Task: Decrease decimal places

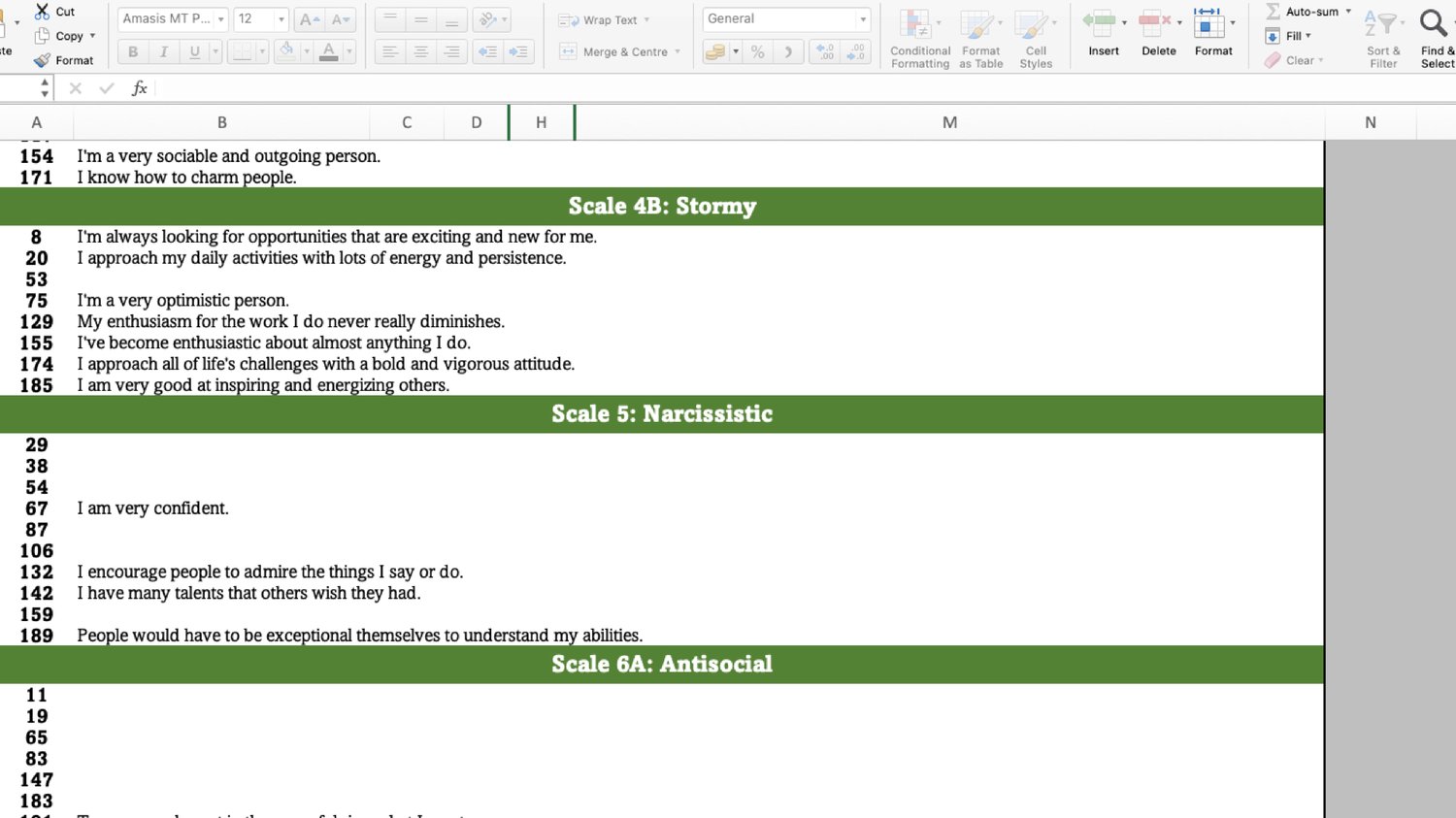Action: point(856,51)
